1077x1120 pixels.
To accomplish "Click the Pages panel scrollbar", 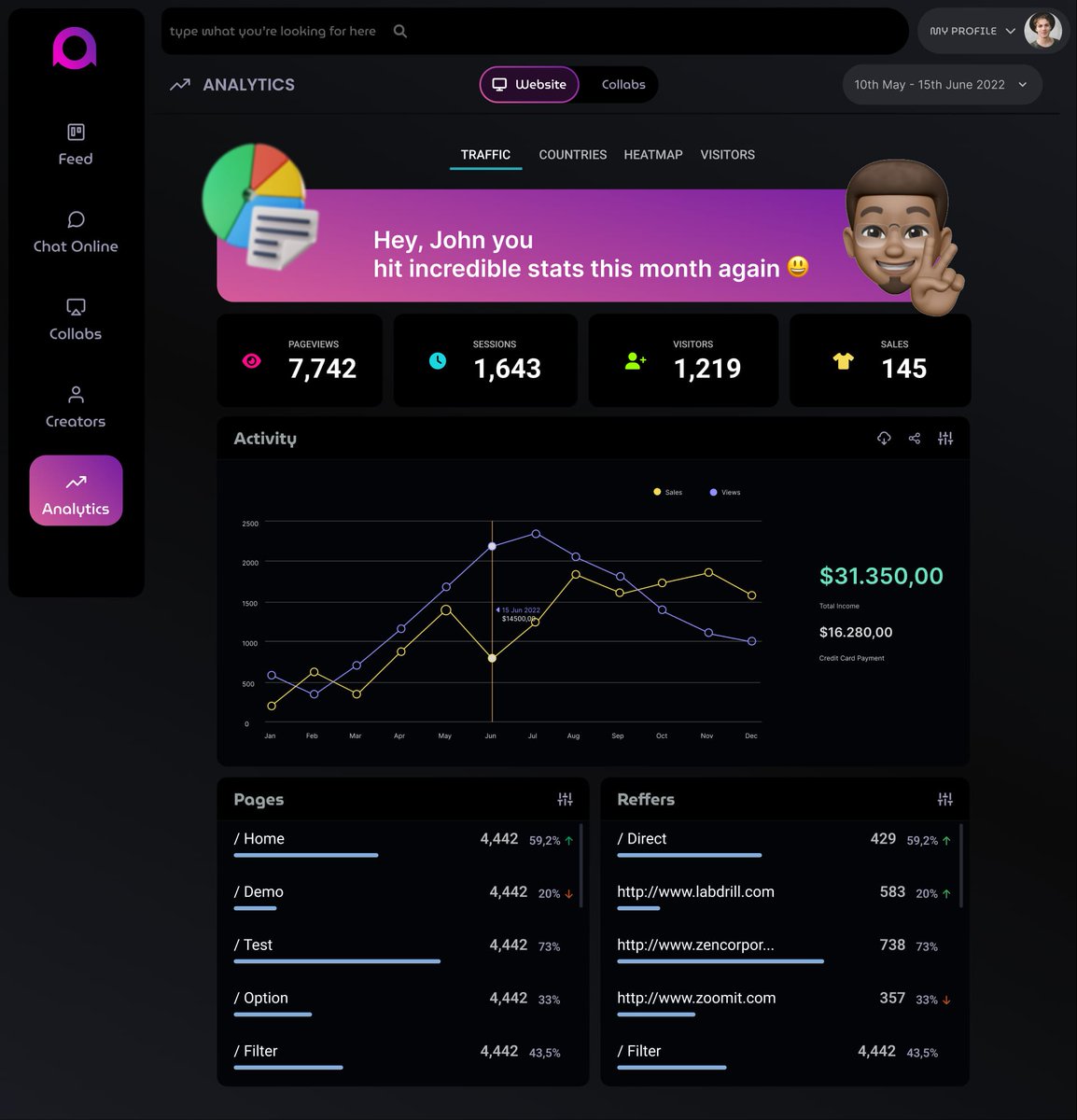I will click(581, 865).
